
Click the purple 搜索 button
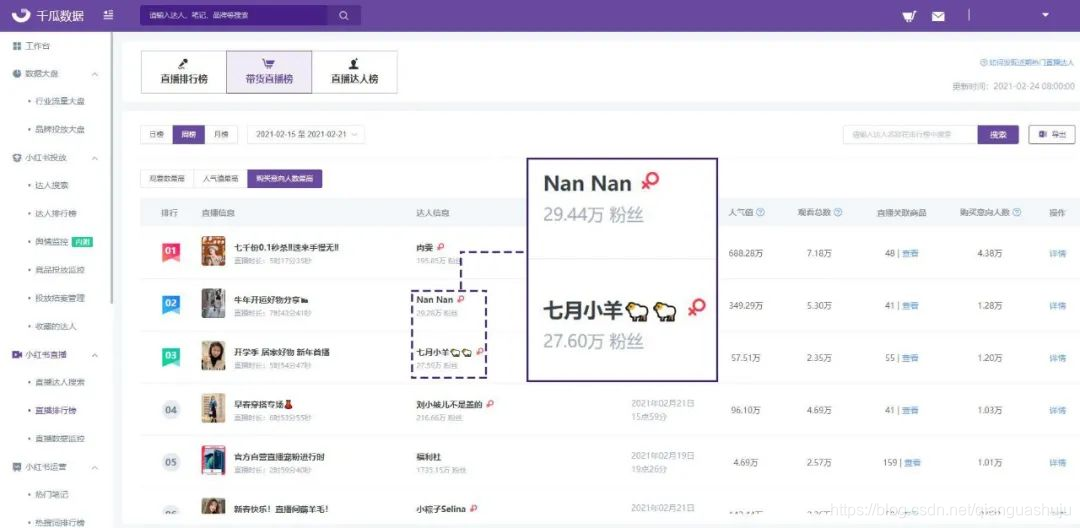point(998,134)
